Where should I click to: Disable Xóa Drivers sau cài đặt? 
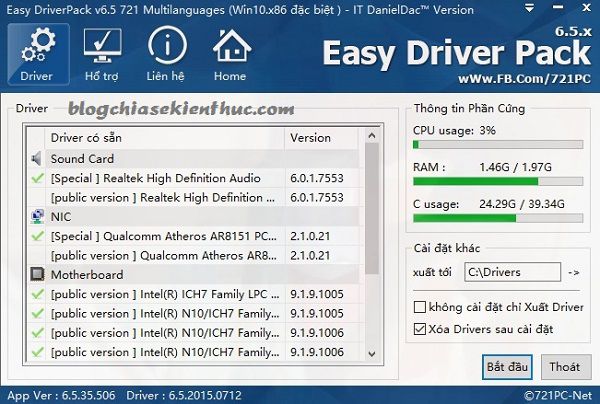[420, 329]
